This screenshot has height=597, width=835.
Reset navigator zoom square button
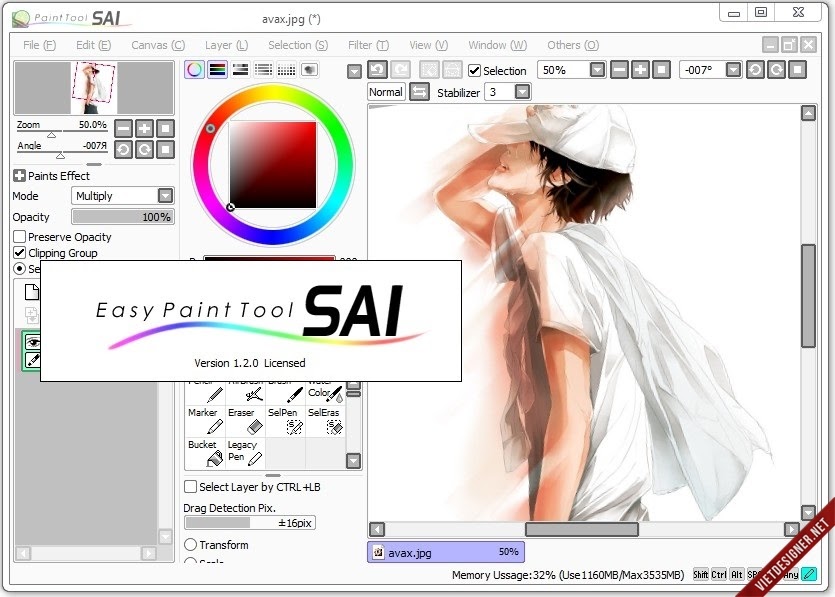166,128
